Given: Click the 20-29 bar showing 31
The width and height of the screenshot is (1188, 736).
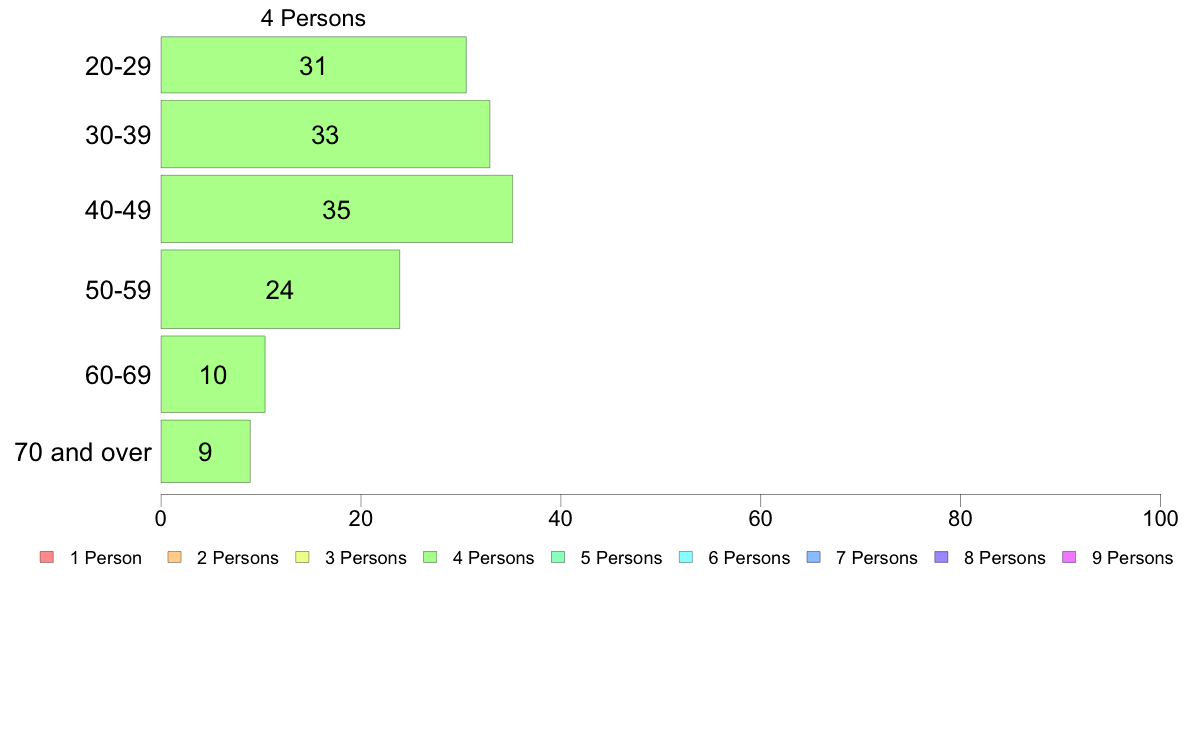Looking at the screenshot, I should coord(314,65).
